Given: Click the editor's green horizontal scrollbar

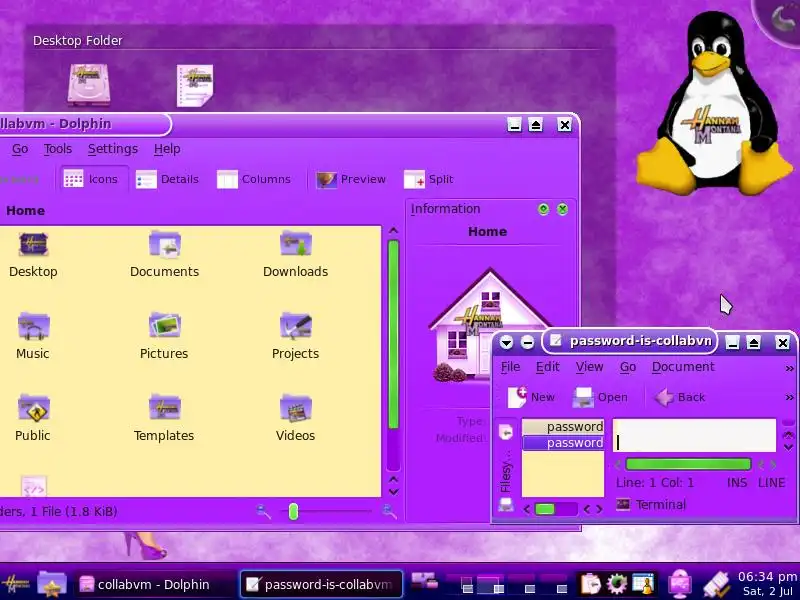Looking at the screenshot, I should (688, 464).
